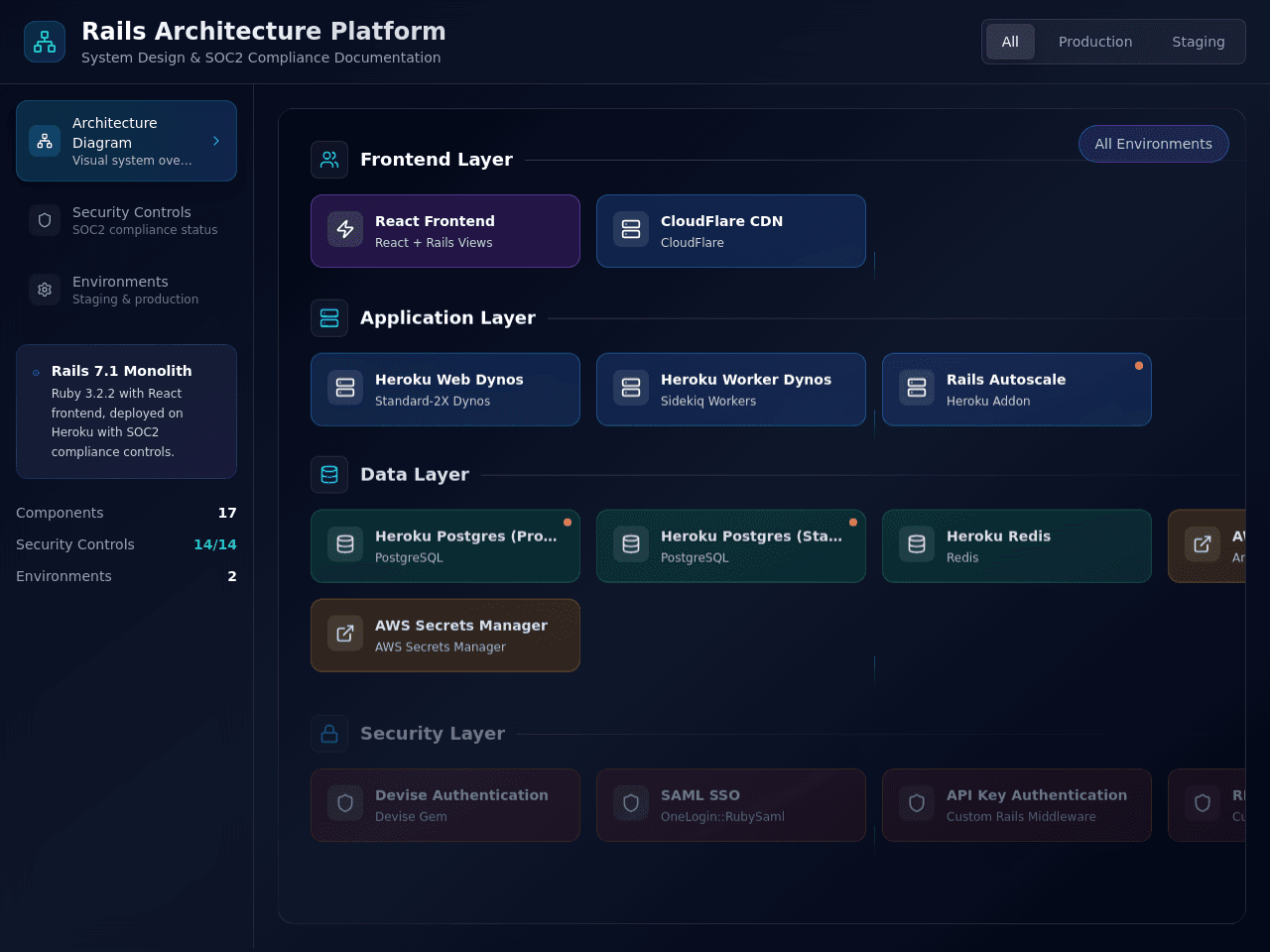Open the CloudFlare CDN component card
The image size is (1270, 952).
[731, 231]
